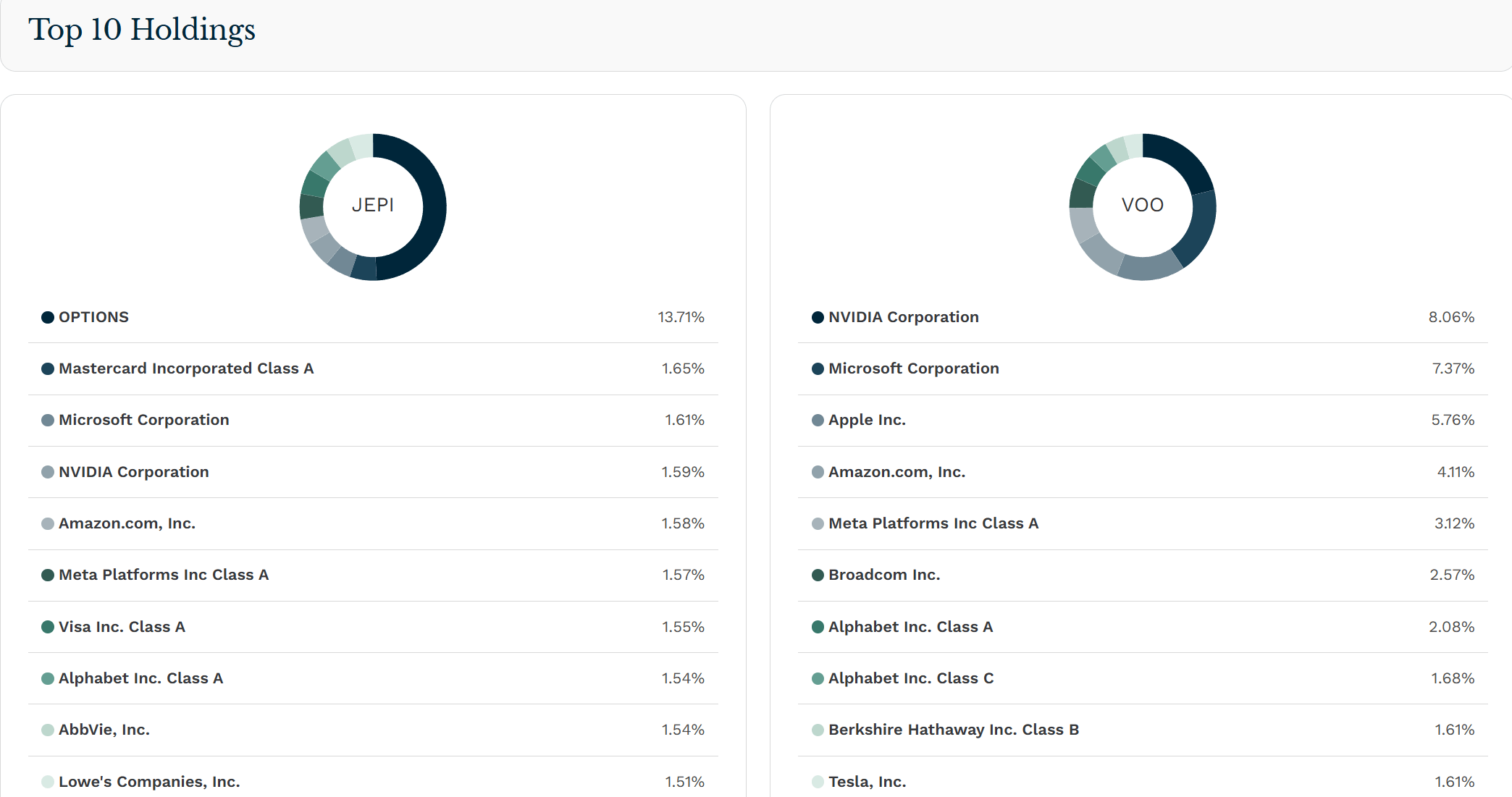Open Amazon.com, Inc. under VOO holdings
Screen dimensions: 1512x797
[896, 472]
